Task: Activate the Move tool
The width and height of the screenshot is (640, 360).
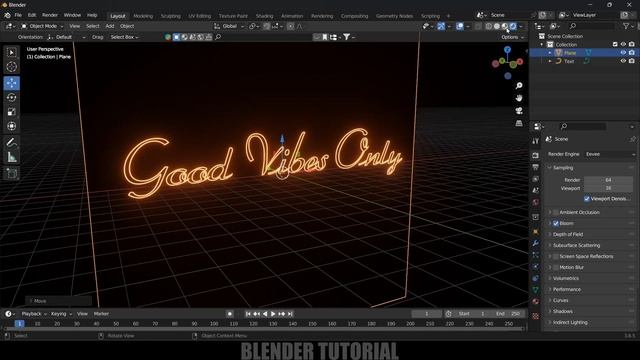Action: pos(11,83)
